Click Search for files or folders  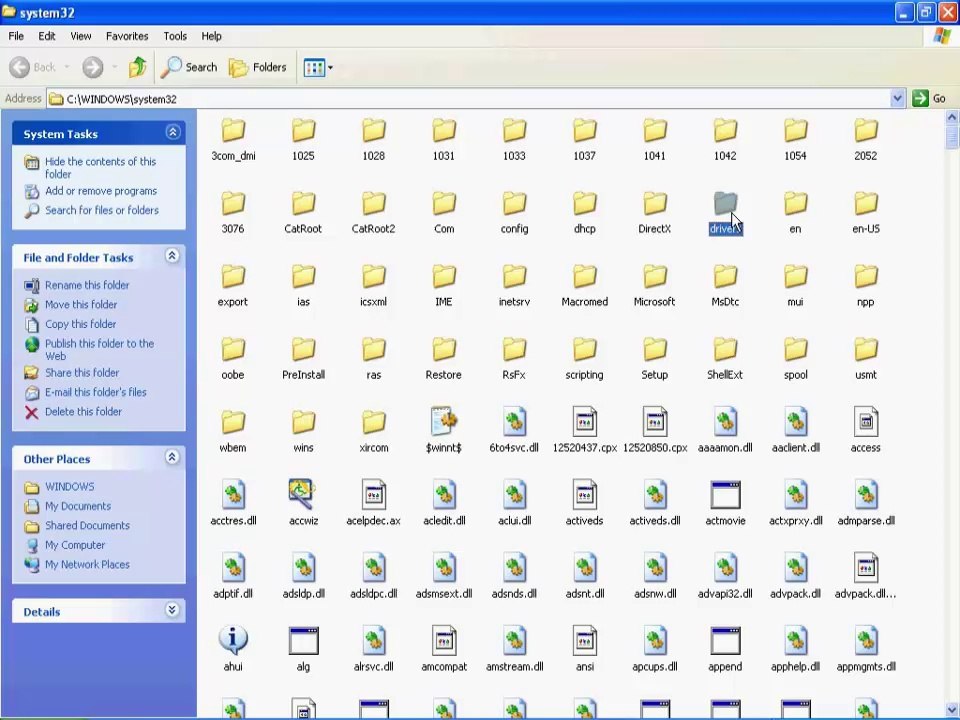coord(102,210)
